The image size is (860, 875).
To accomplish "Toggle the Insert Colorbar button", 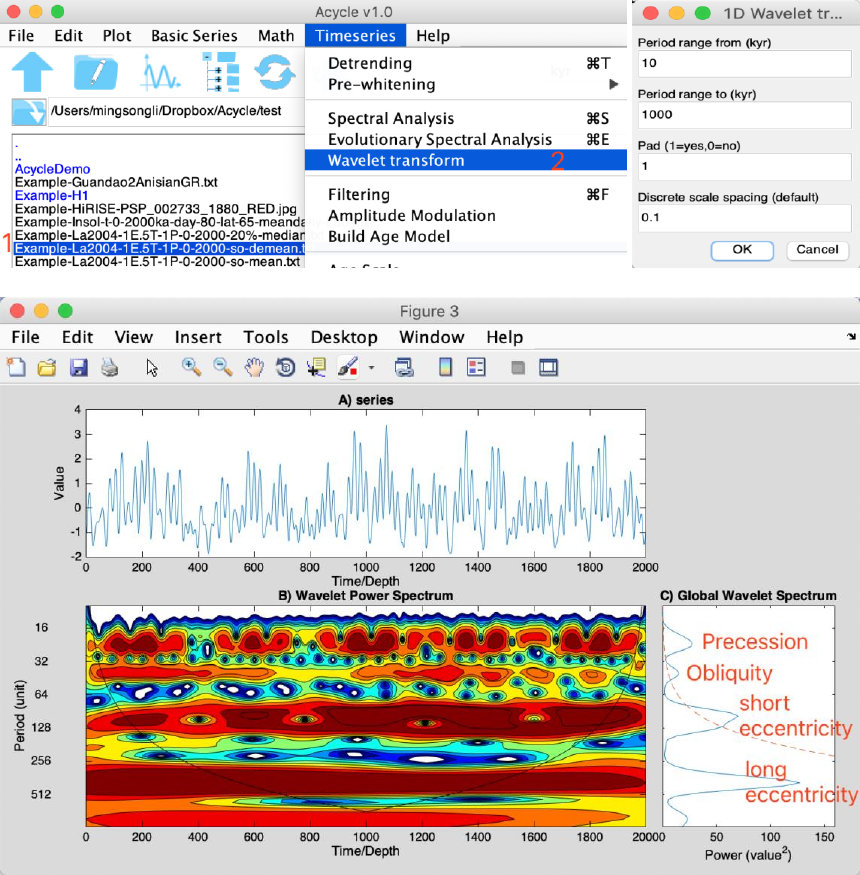I will [446, 367].
